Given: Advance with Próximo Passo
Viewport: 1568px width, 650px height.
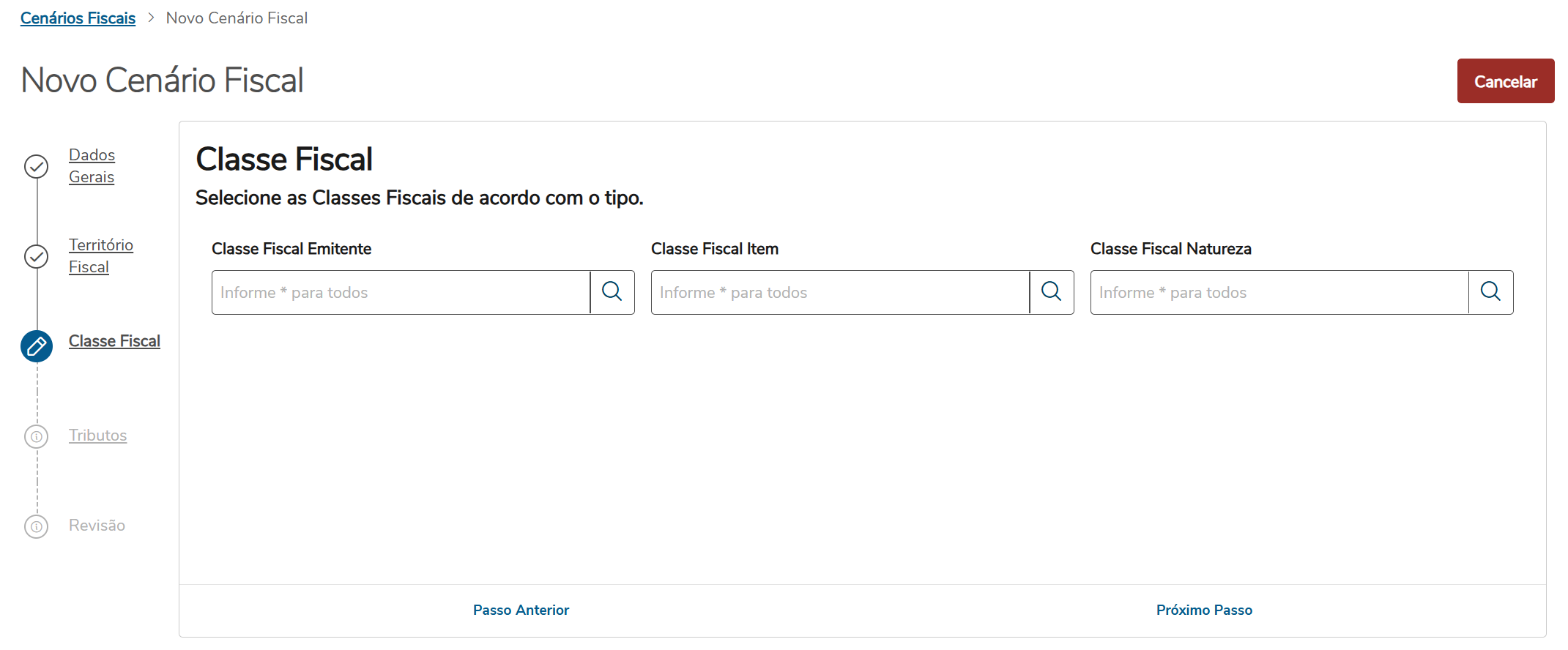Looking at the screenshot, I should [1204, 610].
